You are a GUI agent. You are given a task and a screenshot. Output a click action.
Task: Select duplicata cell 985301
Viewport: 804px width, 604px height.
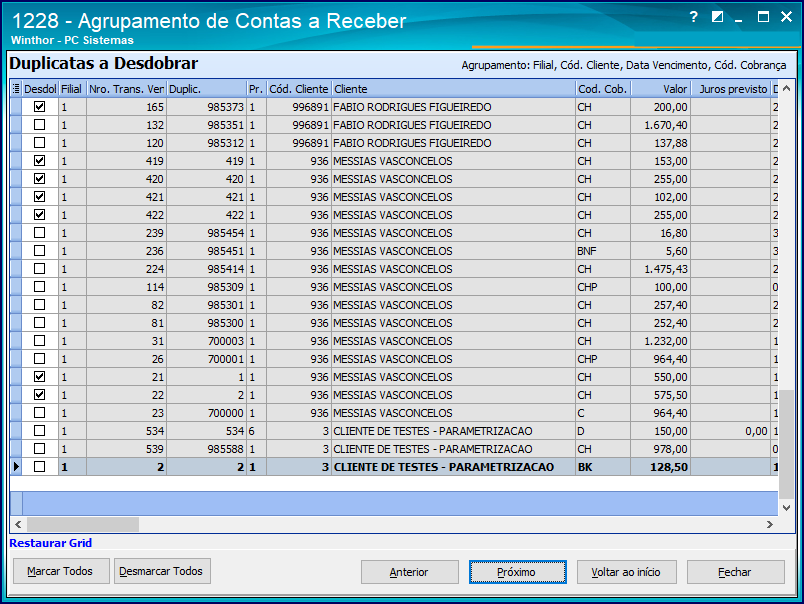[207, 305]
